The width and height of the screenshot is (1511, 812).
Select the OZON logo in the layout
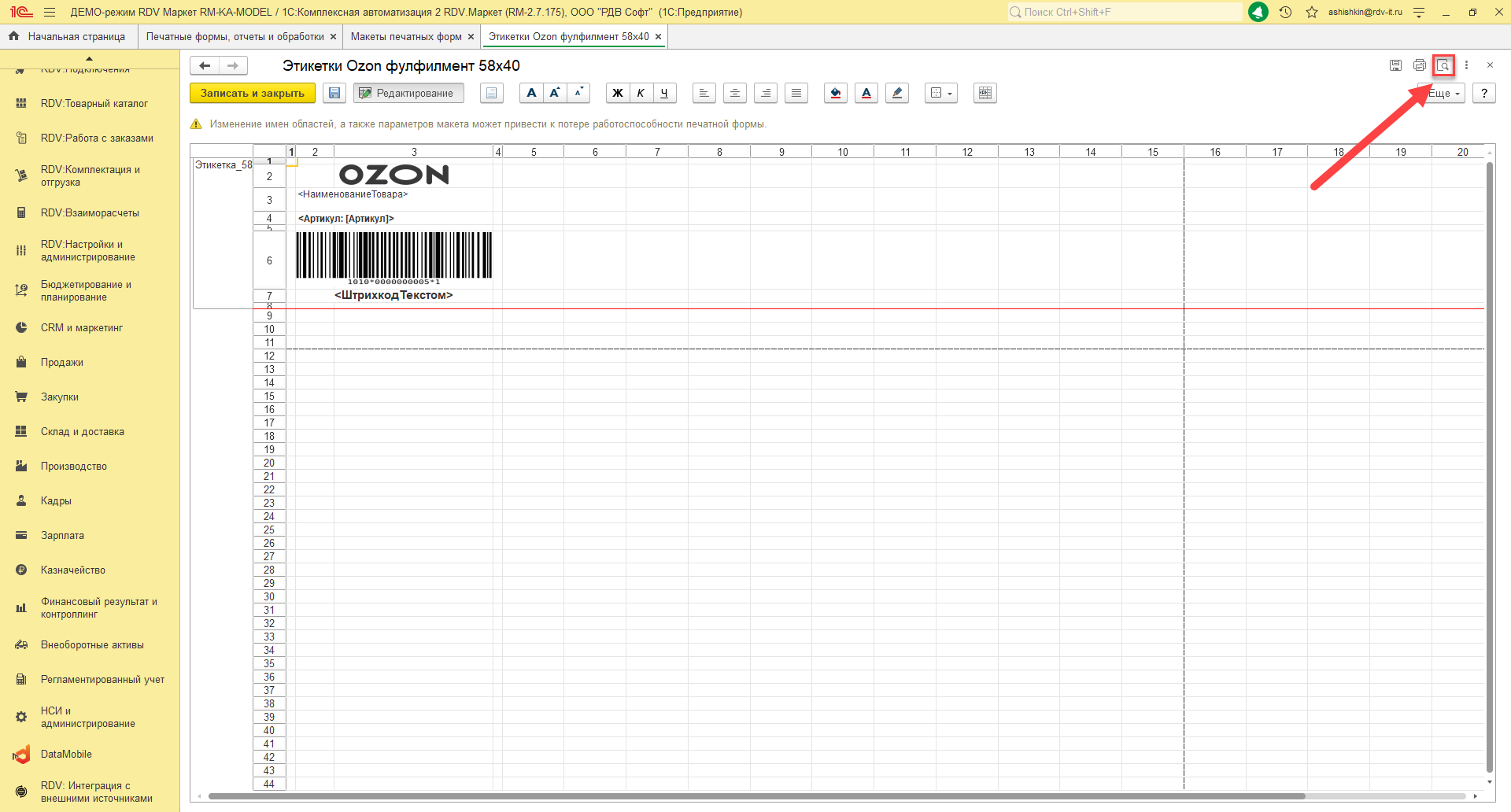393,174
